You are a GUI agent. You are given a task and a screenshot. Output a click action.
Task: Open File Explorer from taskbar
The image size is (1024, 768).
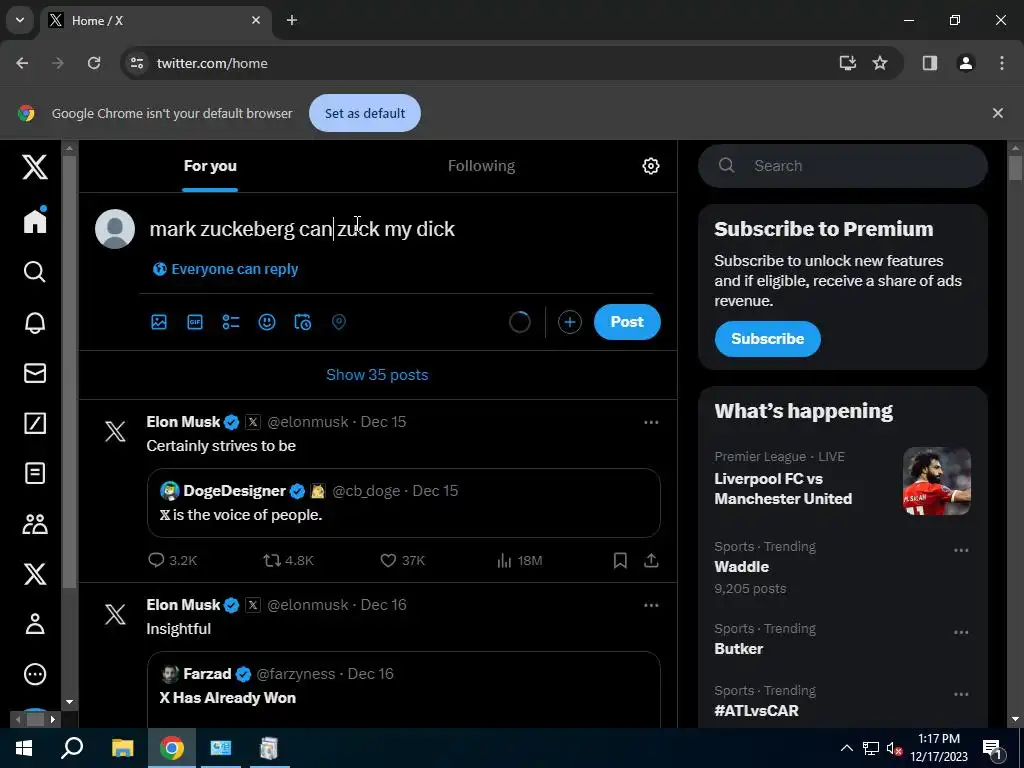[x=122, y=748]
